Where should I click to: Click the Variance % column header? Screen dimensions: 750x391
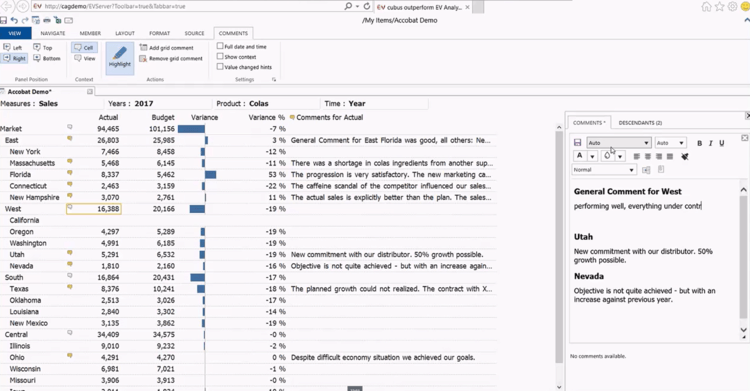[x=266, y=117]
